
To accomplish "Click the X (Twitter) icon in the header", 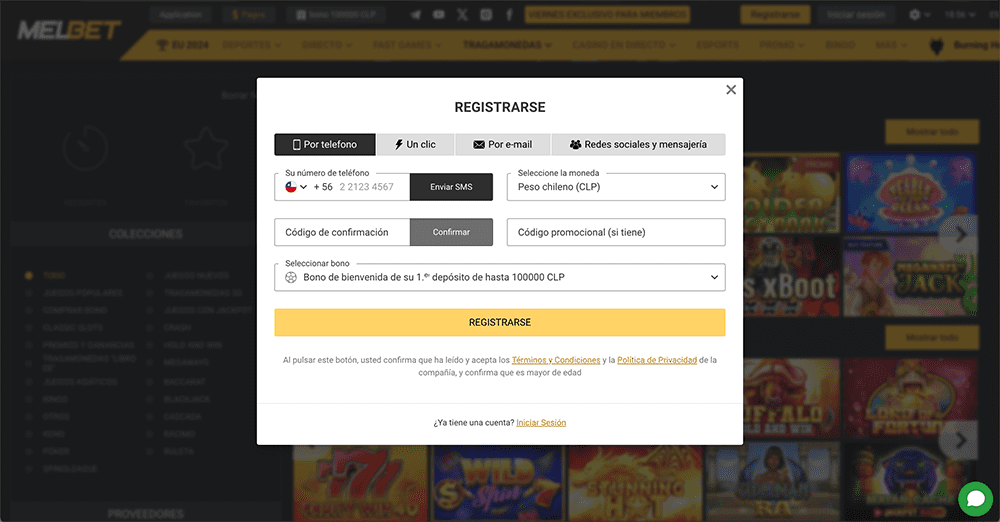I will (462, 15).
